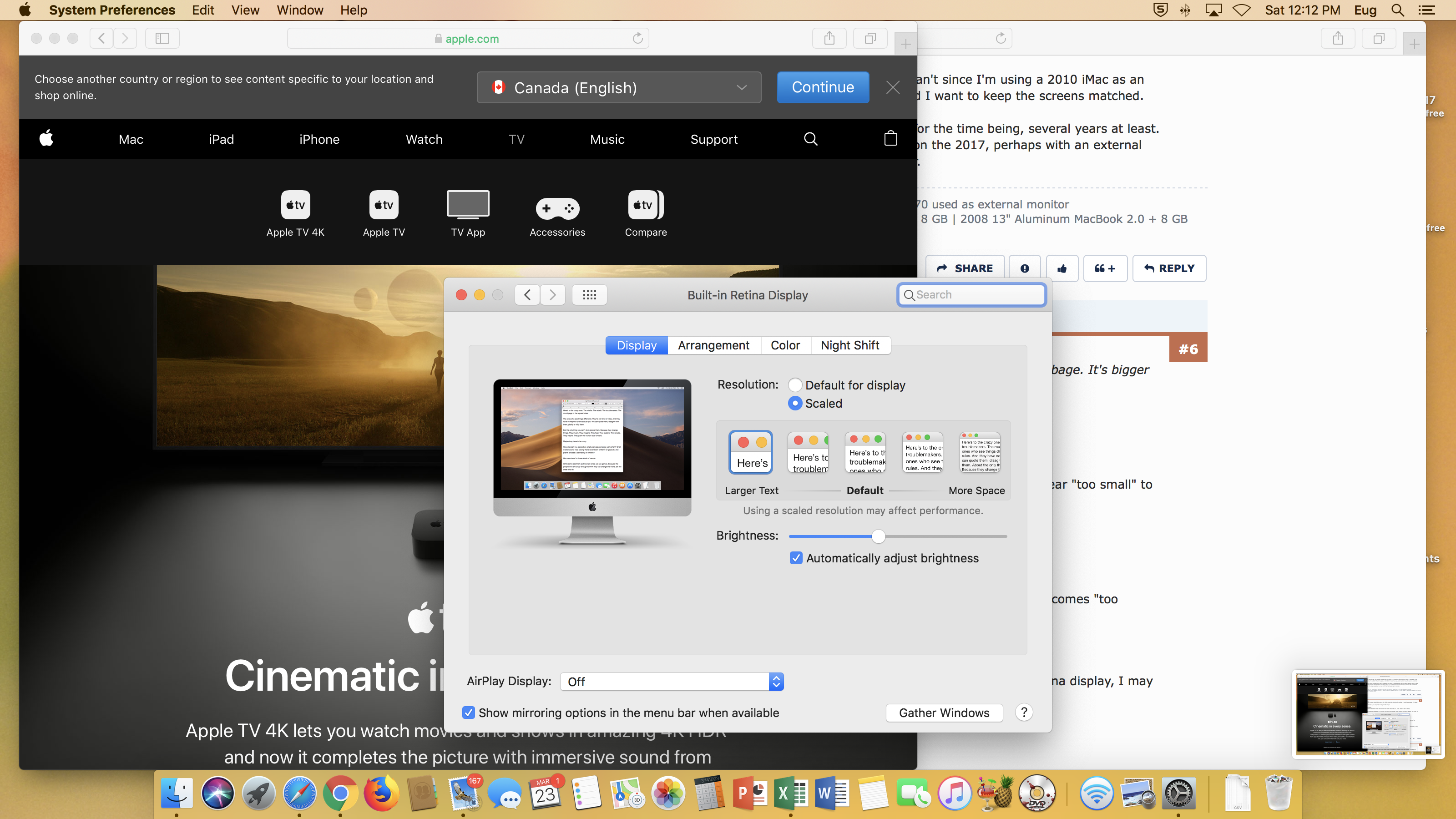1456x819 pixels.
Task: Open the screenshot preview thumbnail
Action: point(1368,713)
